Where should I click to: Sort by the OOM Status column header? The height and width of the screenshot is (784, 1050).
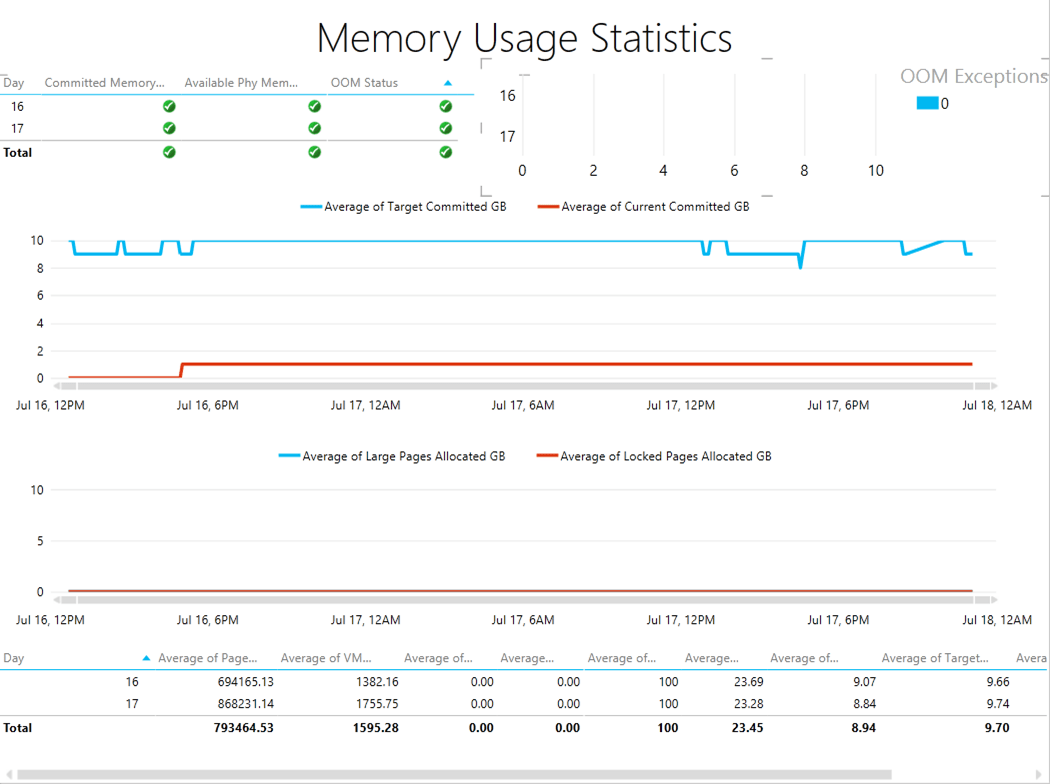[364, 83]
